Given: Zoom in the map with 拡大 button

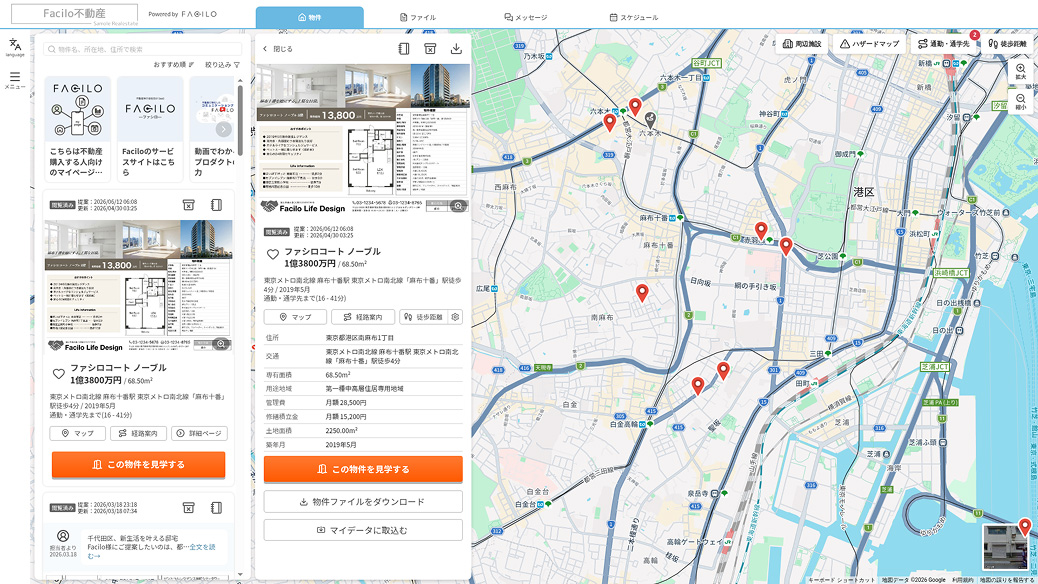Looking at the screenshot, I should [x=1021, y=72].
